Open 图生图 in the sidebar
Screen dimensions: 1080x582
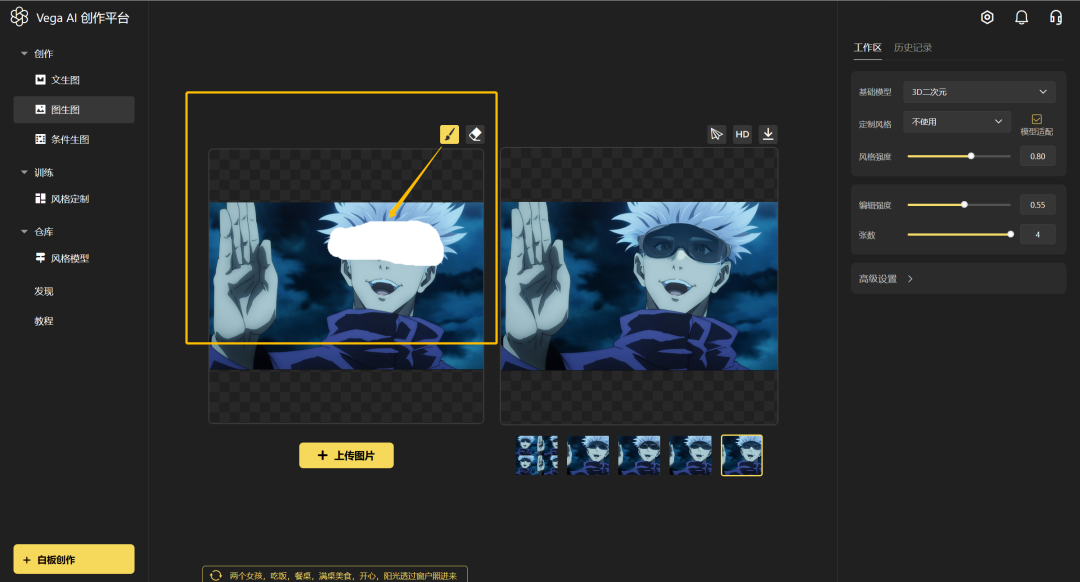[x=74, y=110]
